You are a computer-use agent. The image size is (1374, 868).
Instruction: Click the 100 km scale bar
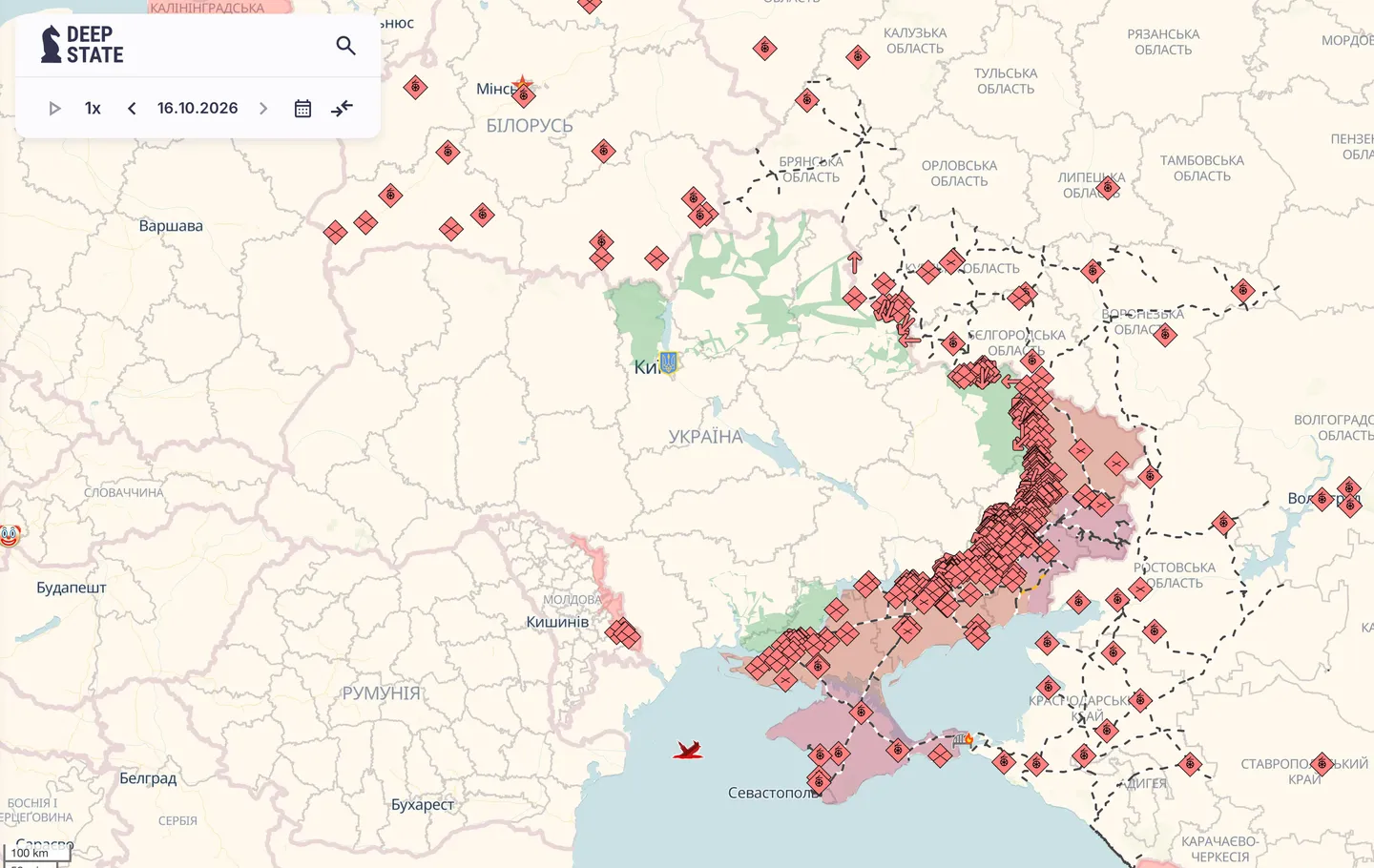[36, 854]
